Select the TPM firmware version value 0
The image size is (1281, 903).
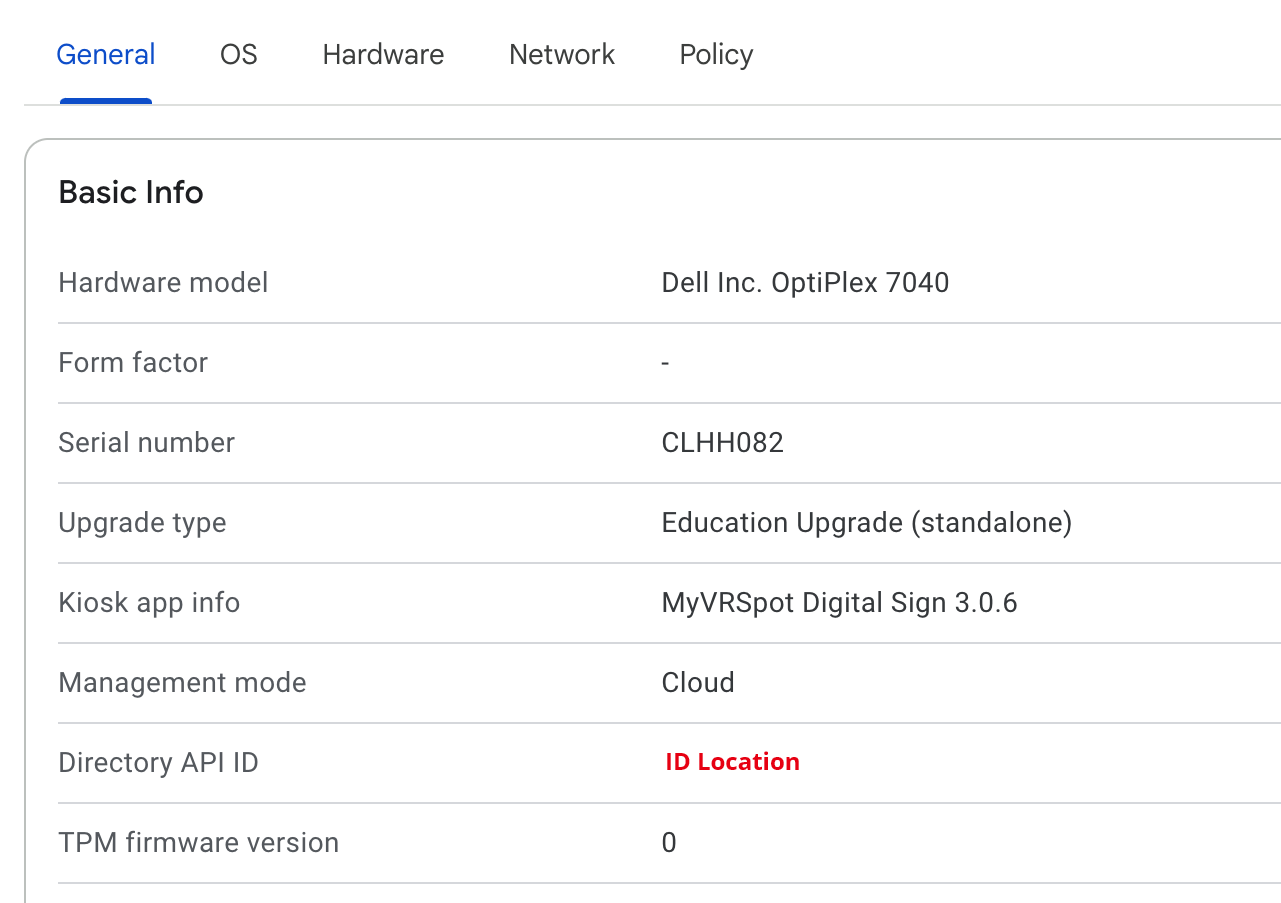click(669, 843)
